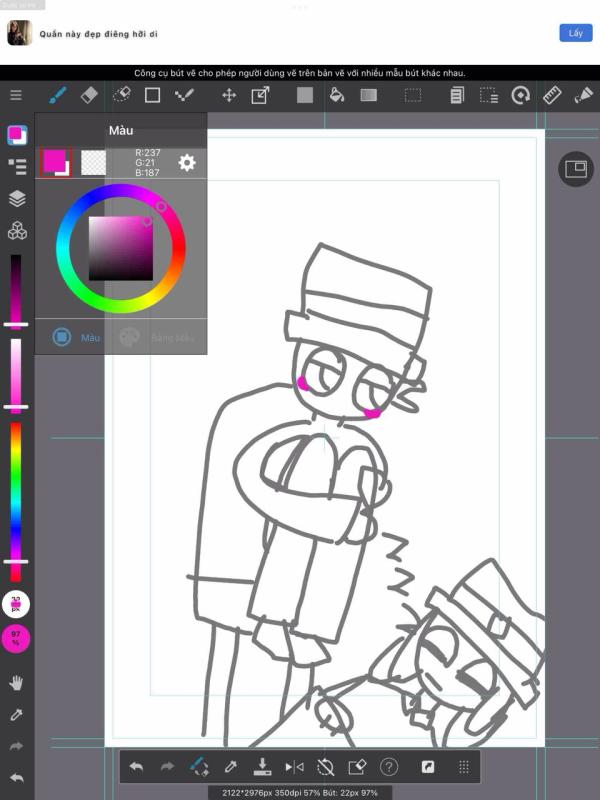Activate the Move tool
This screenshot has height=800, width=600.
click(x=229, y=95)
